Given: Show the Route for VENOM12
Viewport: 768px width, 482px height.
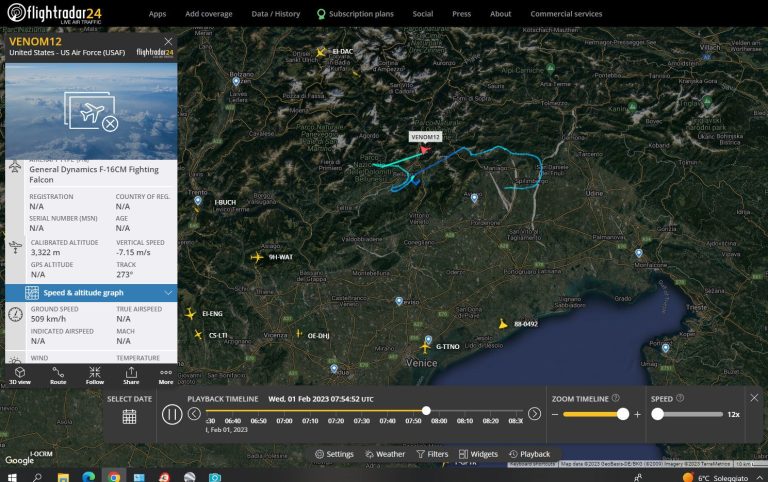Looking at the screenshot, I should (58, 374).
